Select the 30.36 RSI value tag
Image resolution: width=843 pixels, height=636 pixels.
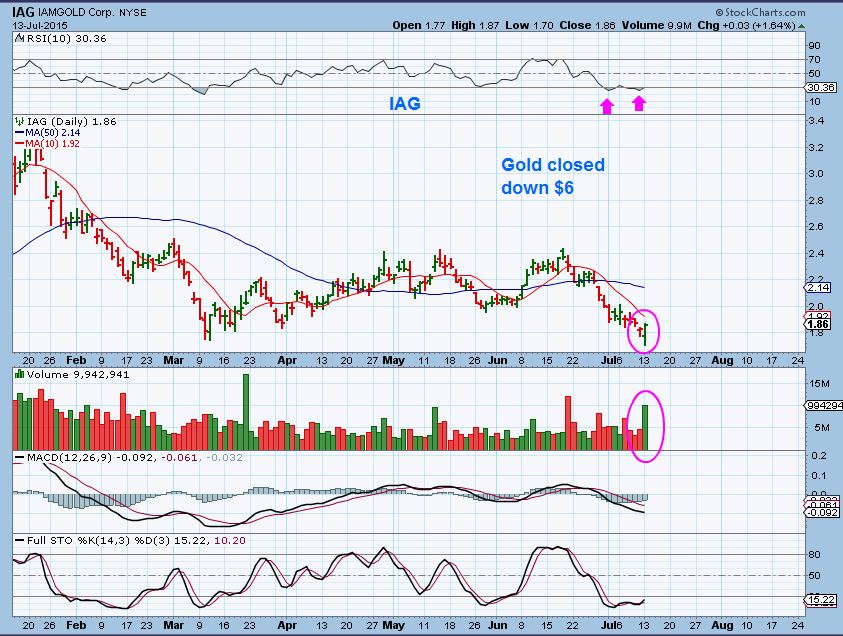pyautogui.click(x=820, y=87)
